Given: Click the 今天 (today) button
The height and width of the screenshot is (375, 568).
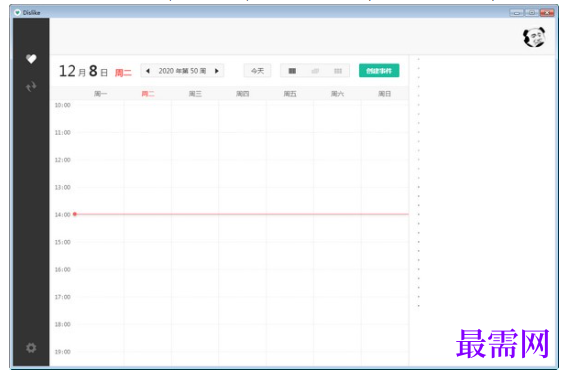Looking at the screenshot, I should tap(257, 71).
